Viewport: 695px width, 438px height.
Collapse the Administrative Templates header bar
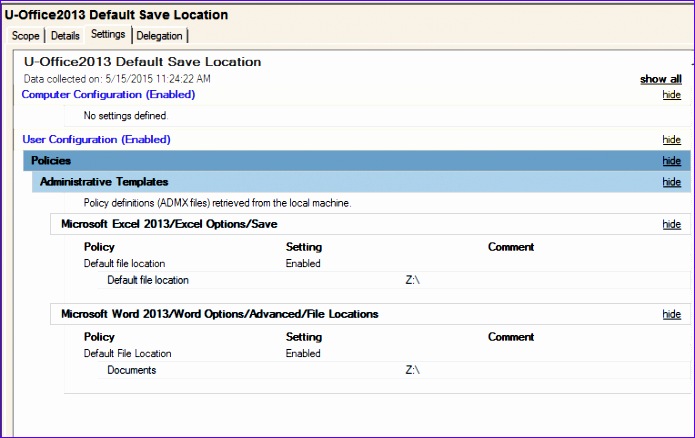pos(361,182)
